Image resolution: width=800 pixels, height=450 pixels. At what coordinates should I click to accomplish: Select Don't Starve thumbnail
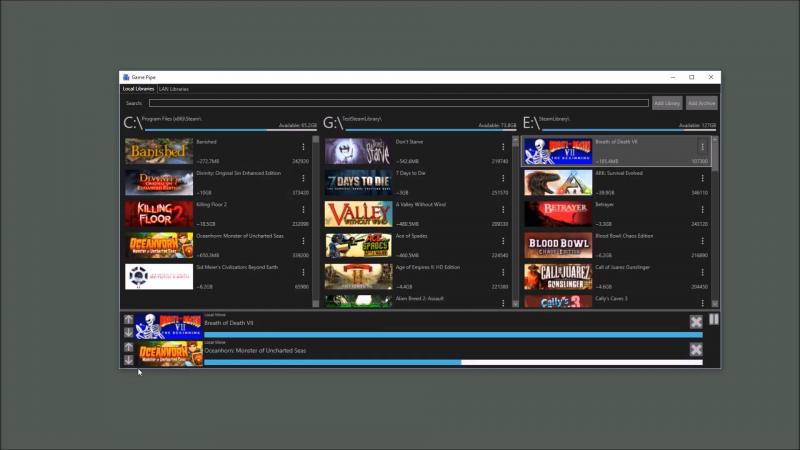[x=359, y=151]
